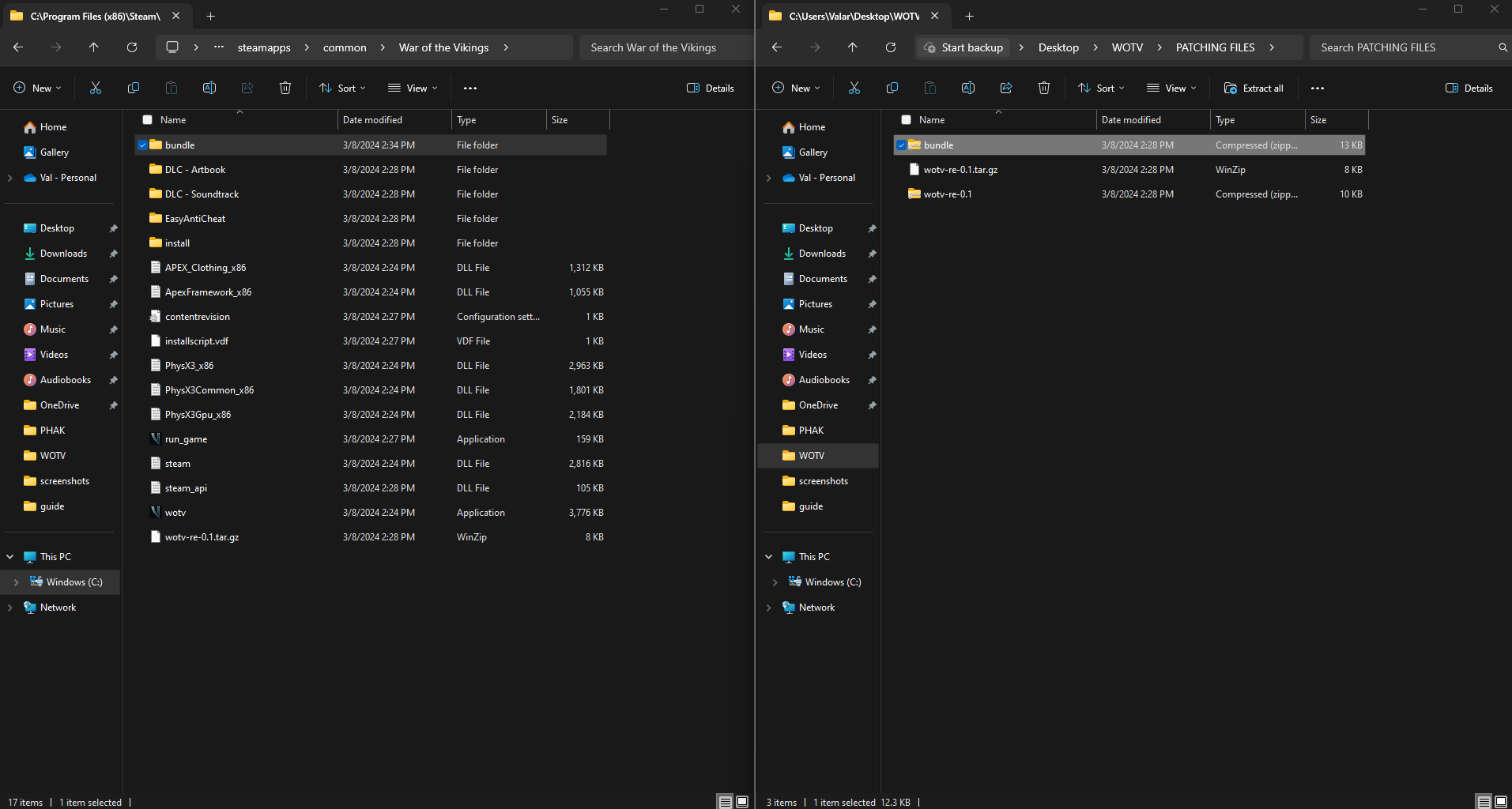Go up one level in left window
Image resolution: width=1512 pixels, height=809 pixels.
[x=94, y=47]
